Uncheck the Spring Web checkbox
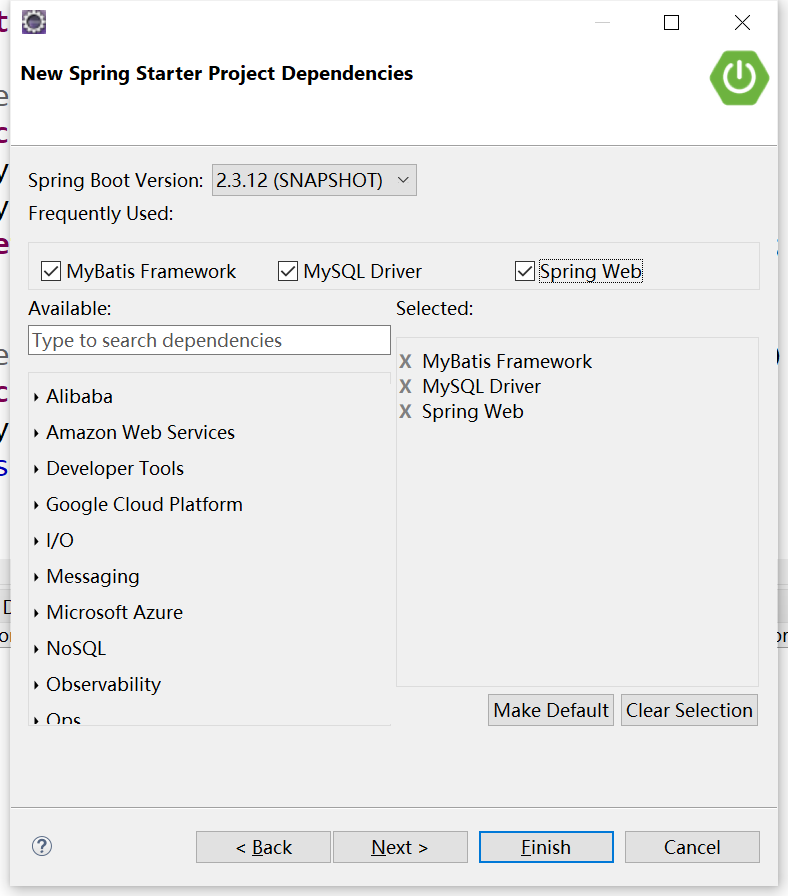The height and width of the screenshot is (896, 788). (525, 271)
